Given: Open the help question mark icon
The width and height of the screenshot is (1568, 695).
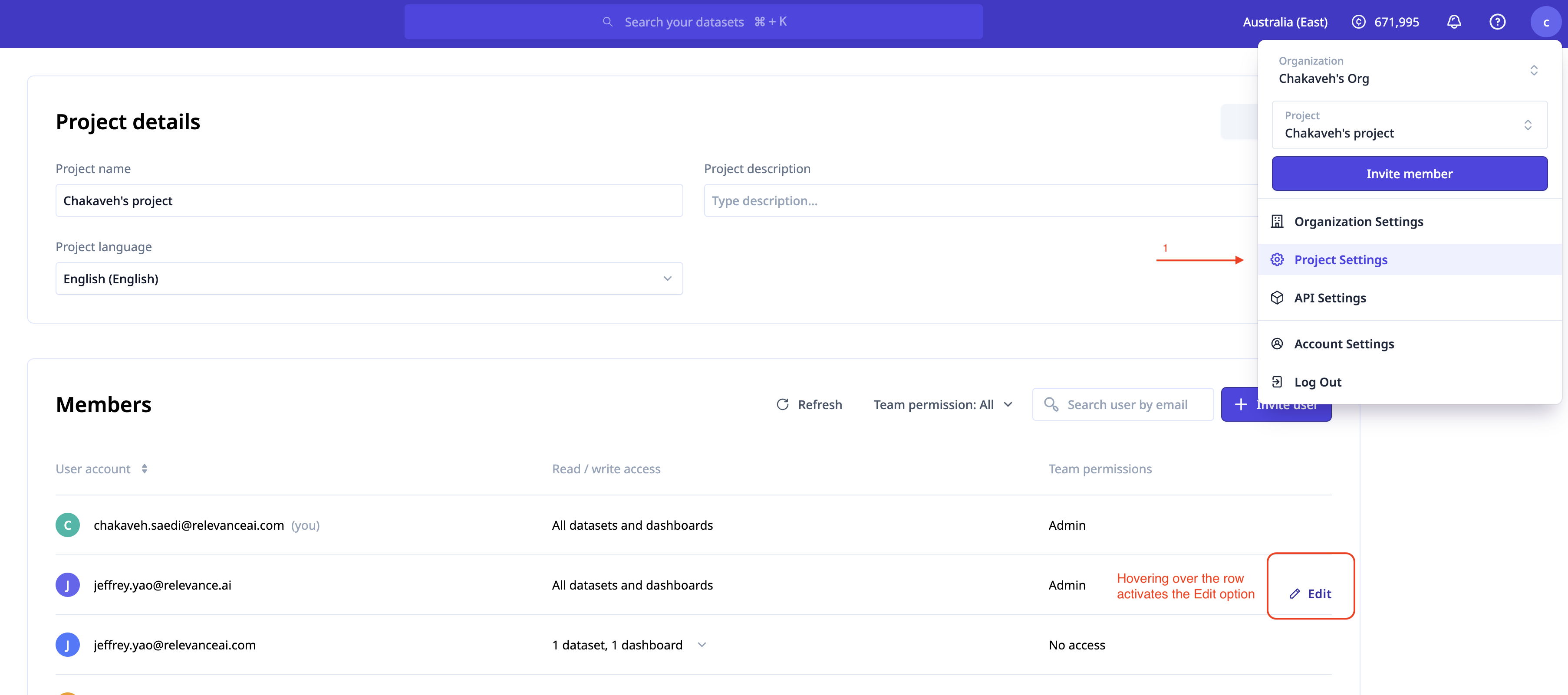Looking at the screenshot, I should [1497, 22].
